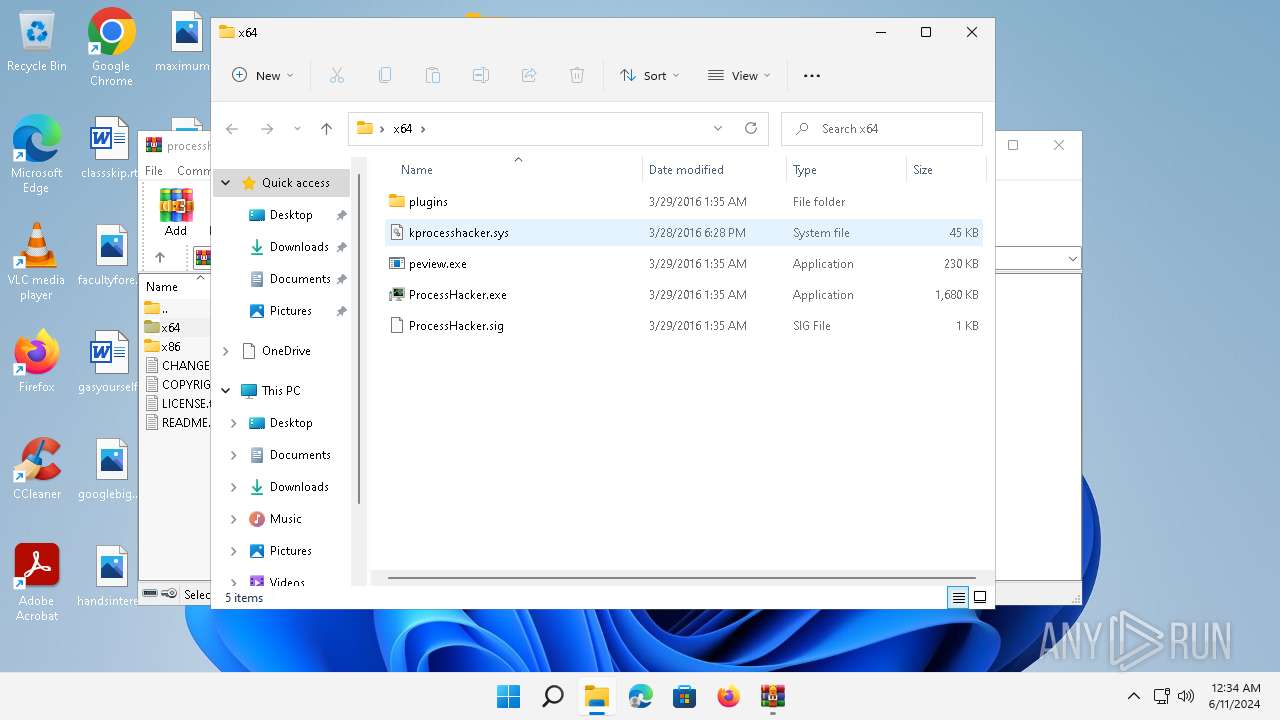Open Microsoft Store from taskbar

coord(684,696)
